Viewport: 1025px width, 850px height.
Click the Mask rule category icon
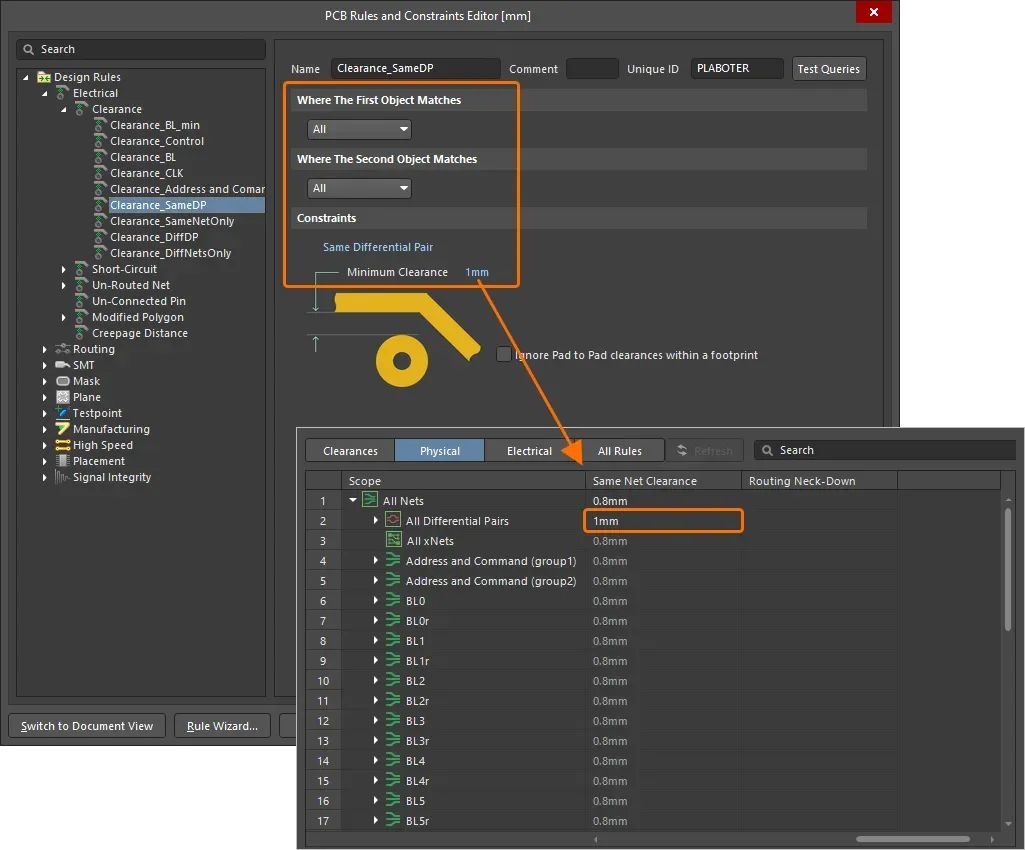coord(63,381)
